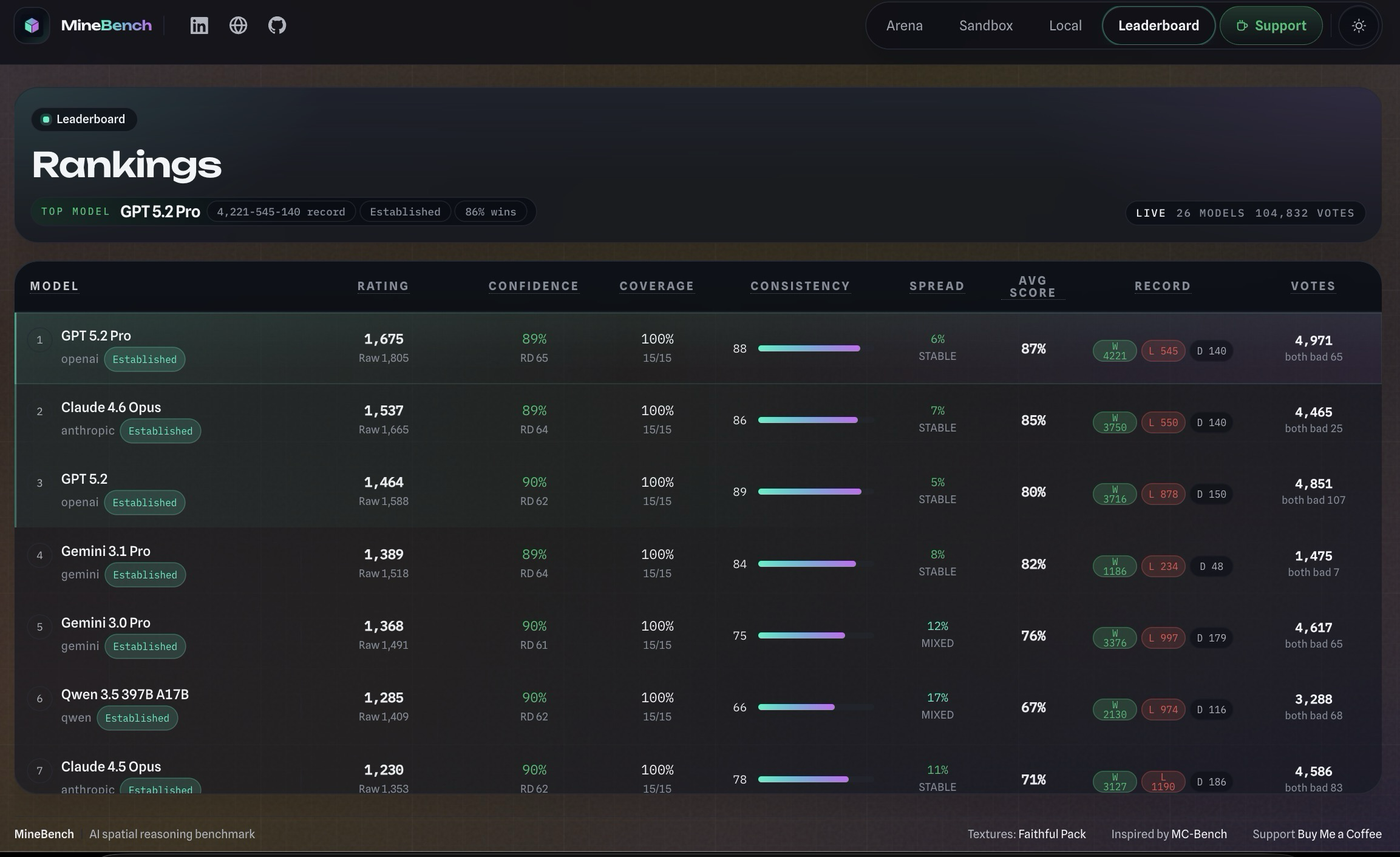
Task: Sort by Rating column header
Action: point(383,286)
